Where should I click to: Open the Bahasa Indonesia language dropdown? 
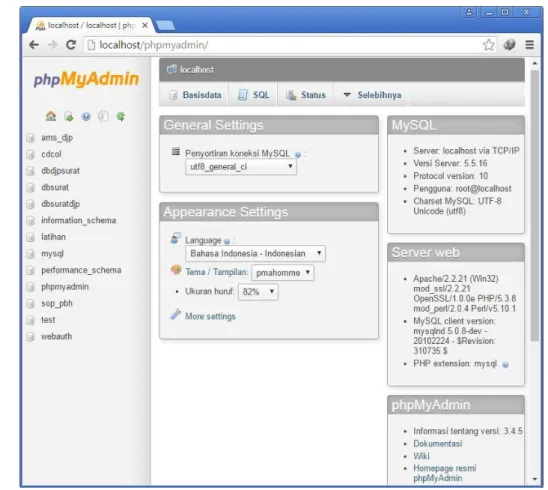(255, 253)
